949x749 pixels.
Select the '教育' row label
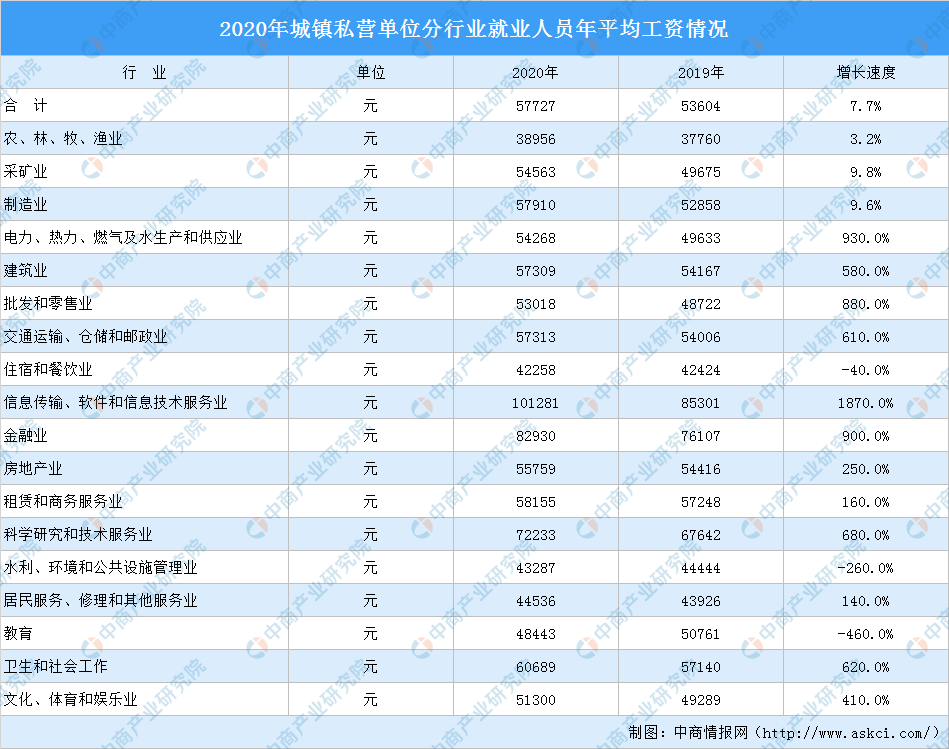click(18, 633)
